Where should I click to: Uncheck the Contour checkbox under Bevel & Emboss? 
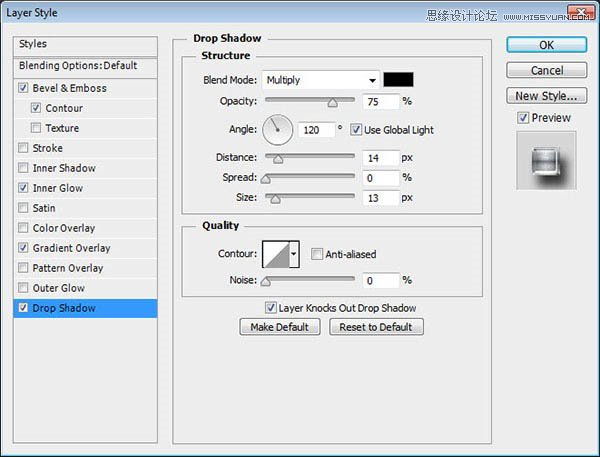(x=36, y=108)
